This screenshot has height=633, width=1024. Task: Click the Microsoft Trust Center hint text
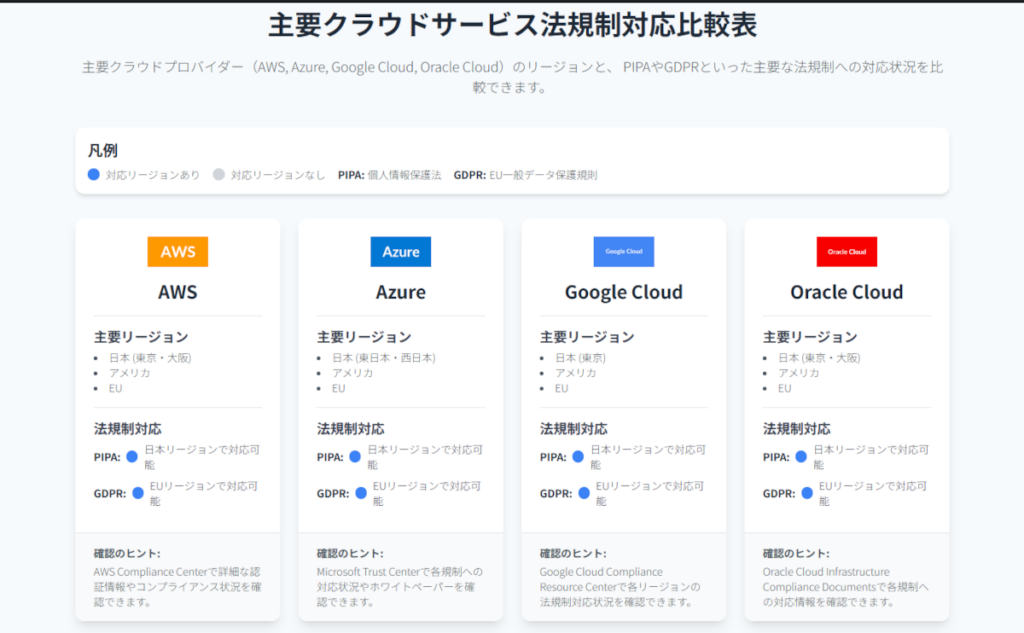400,587
